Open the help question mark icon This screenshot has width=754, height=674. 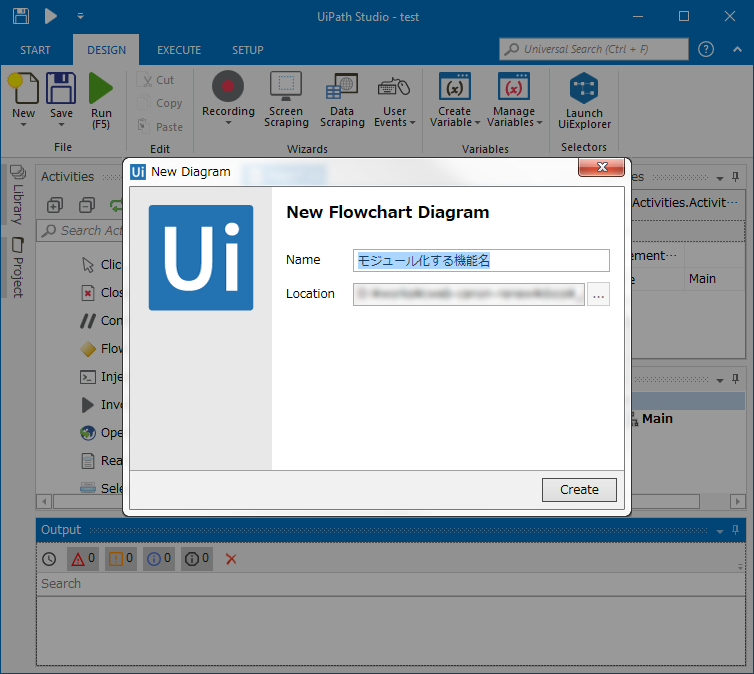point(705,49)
